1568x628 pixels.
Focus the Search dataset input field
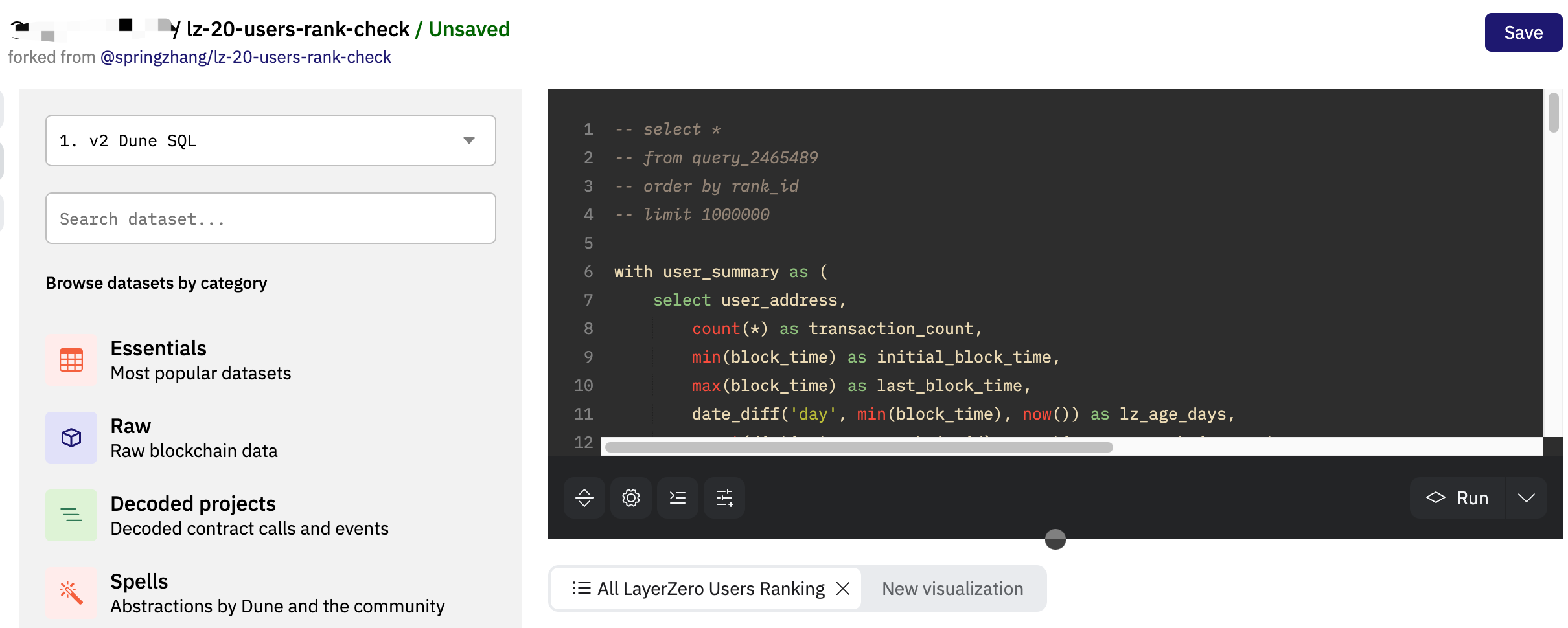pyautogui.click(x=270, y=219)
